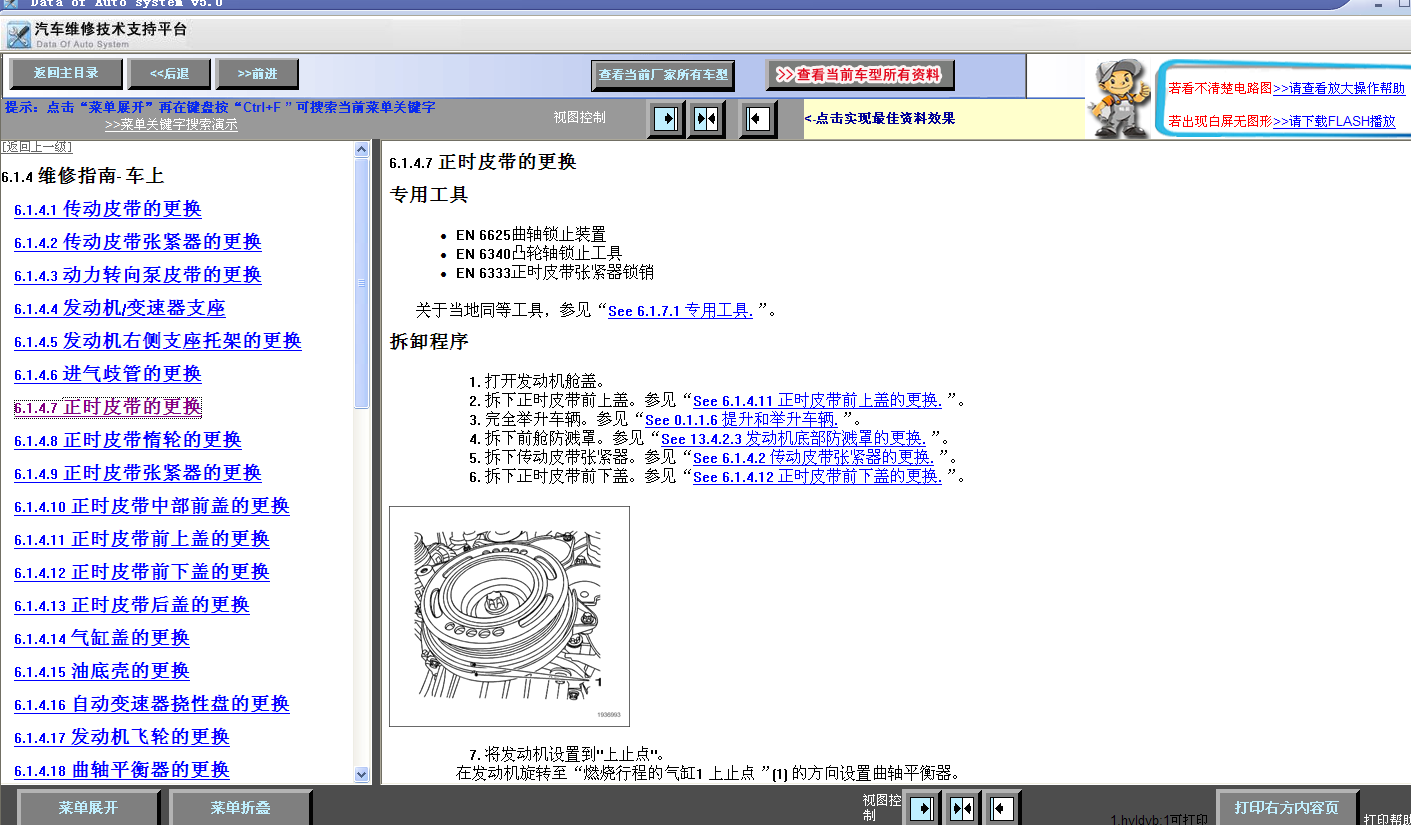The height and width of the screenshot is (825, 1411).
Task: Click the 打印帮助 text at bottom right
Action: point(1387,818)
